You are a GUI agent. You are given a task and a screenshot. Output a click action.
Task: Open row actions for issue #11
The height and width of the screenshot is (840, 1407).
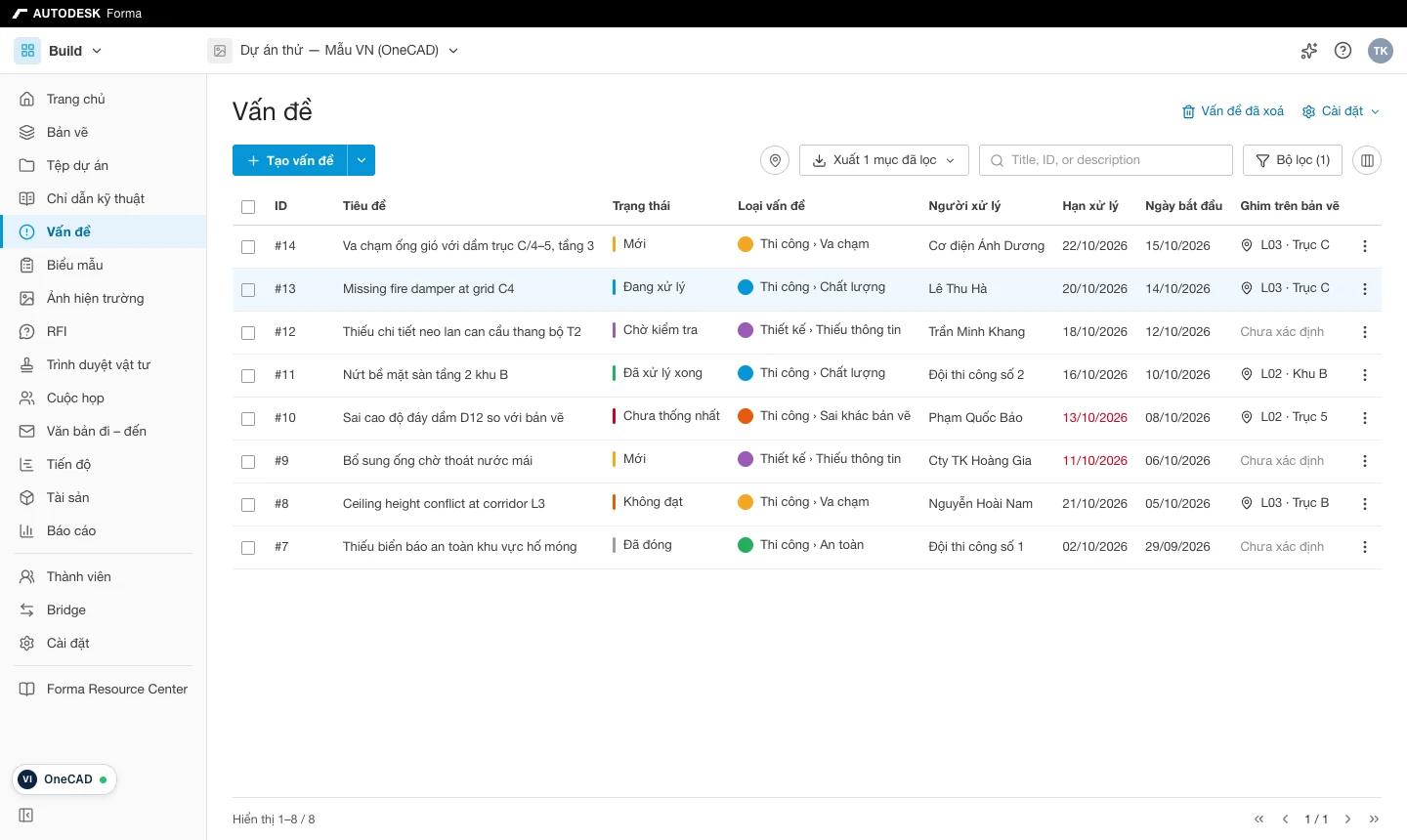1365,375
